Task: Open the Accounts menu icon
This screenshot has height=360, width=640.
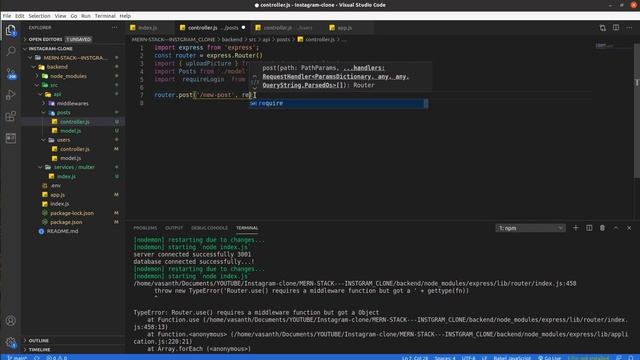Action: coord(11,321)
